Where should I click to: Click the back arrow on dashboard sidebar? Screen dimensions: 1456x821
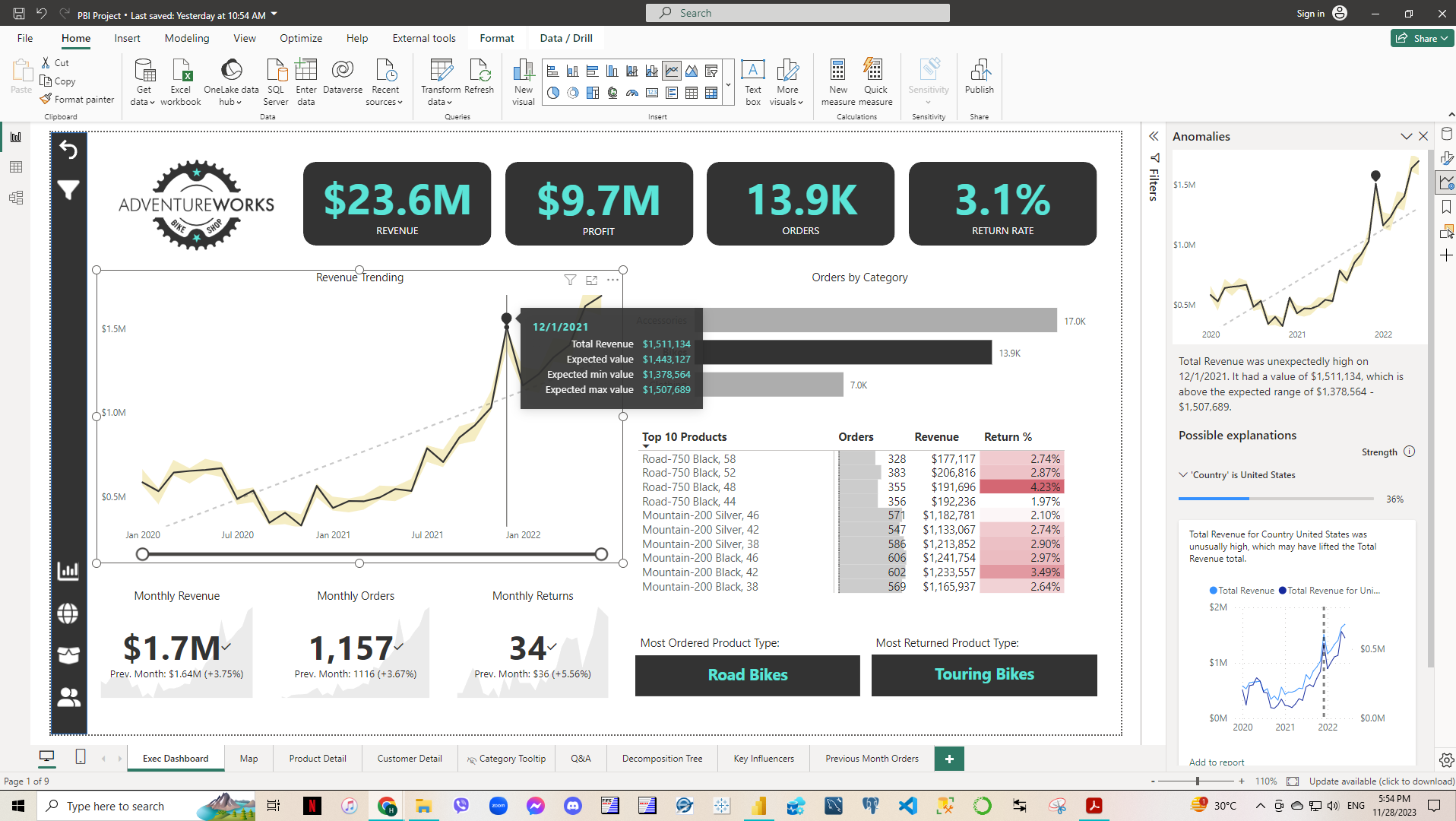click(68, 150)
